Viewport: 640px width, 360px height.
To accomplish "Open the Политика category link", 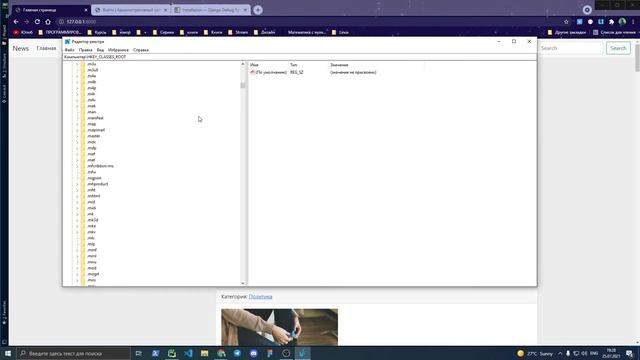I will coord(260,297).
